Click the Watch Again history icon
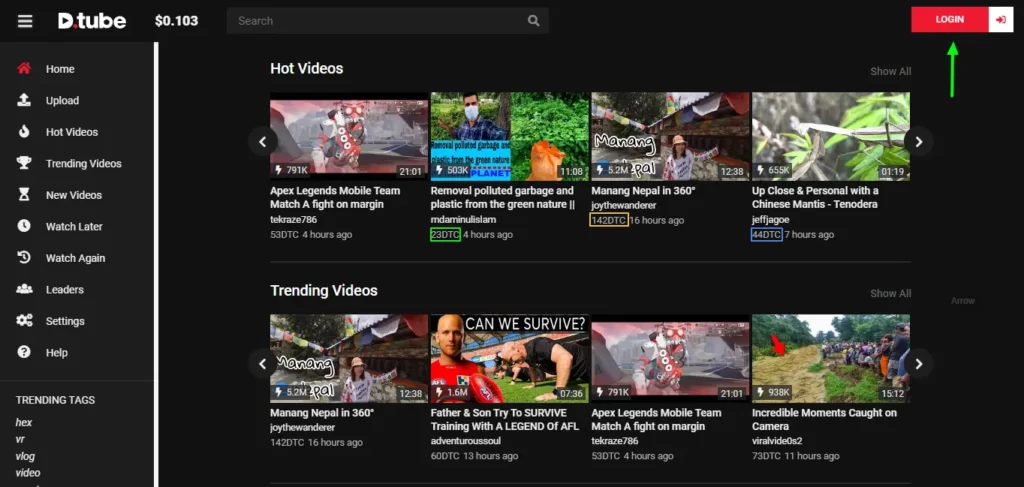Image resolution: width=1024 pixels, height=487 pixels. tap(24, 258)
